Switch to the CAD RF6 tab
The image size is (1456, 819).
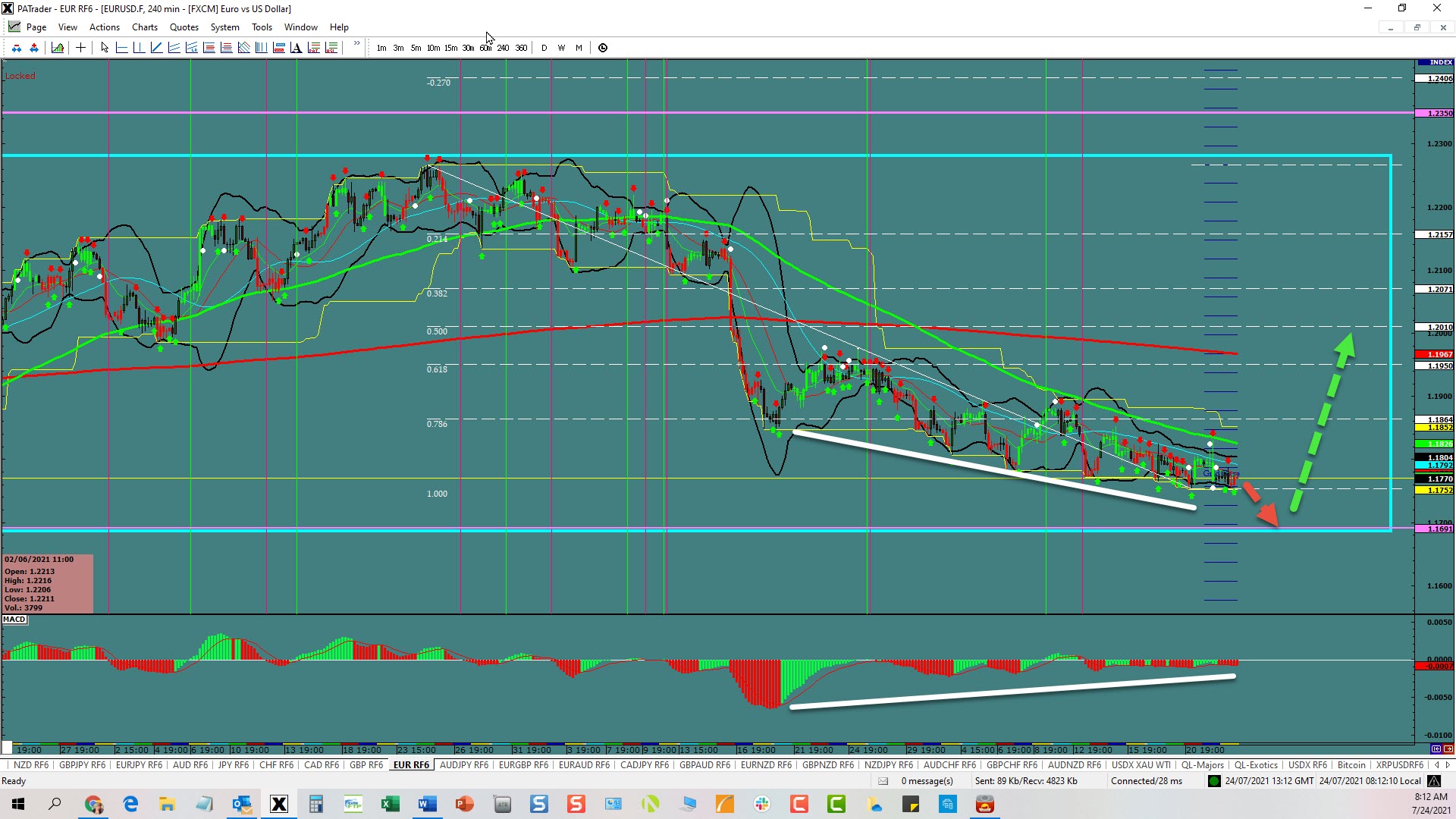pyautogui.click(x=322, y=764)
